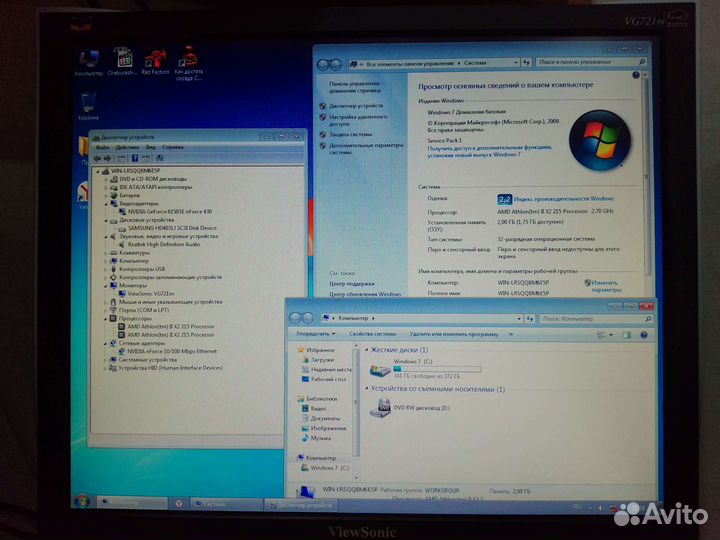The height and width of the screenshot is (540, 720).
Task: Open the address bar dropdown in Компьютер window
Action: [x=519, y=318]
